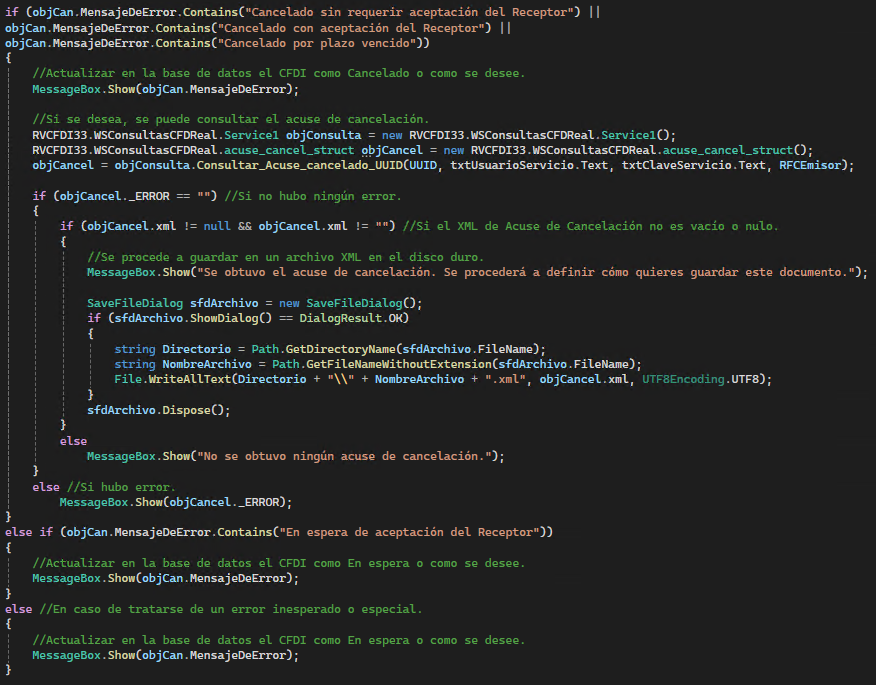This screenshot has height=685, width=876.
Task: Click the sfdArchivo.ShowDialog() call
Action: click(x=193, y=318)
